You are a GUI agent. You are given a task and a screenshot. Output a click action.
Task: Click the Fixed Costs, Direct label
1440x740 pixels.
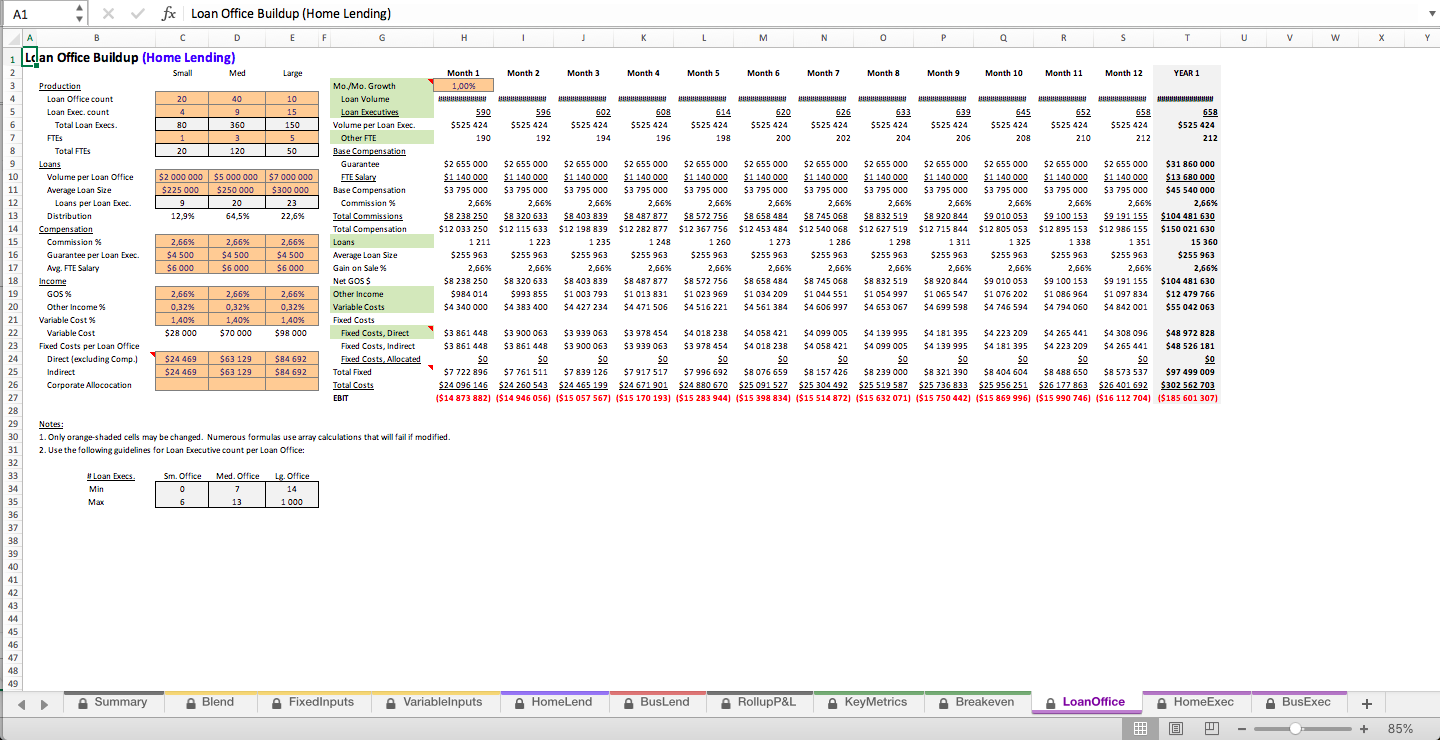tap(382, 333)
